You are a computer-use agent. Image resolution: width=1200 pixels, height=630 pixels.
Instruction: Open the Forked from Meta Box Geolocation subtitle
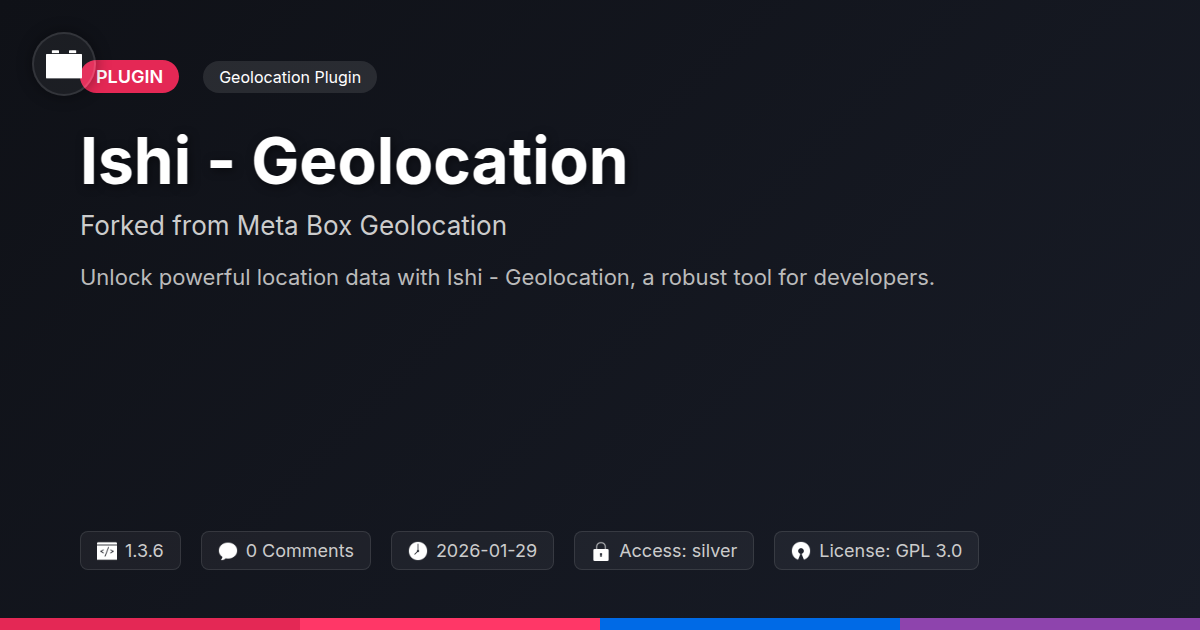pyautogui.click(x=293, y=226)
